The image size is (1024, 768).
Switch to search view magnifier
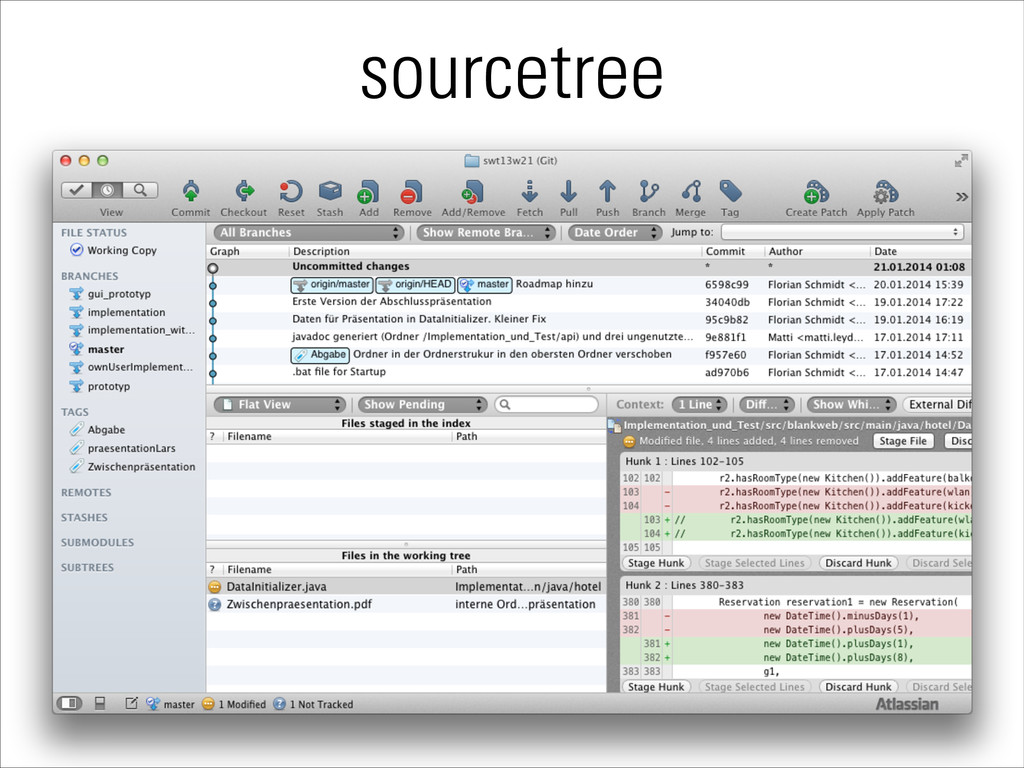tap(140, 190)
